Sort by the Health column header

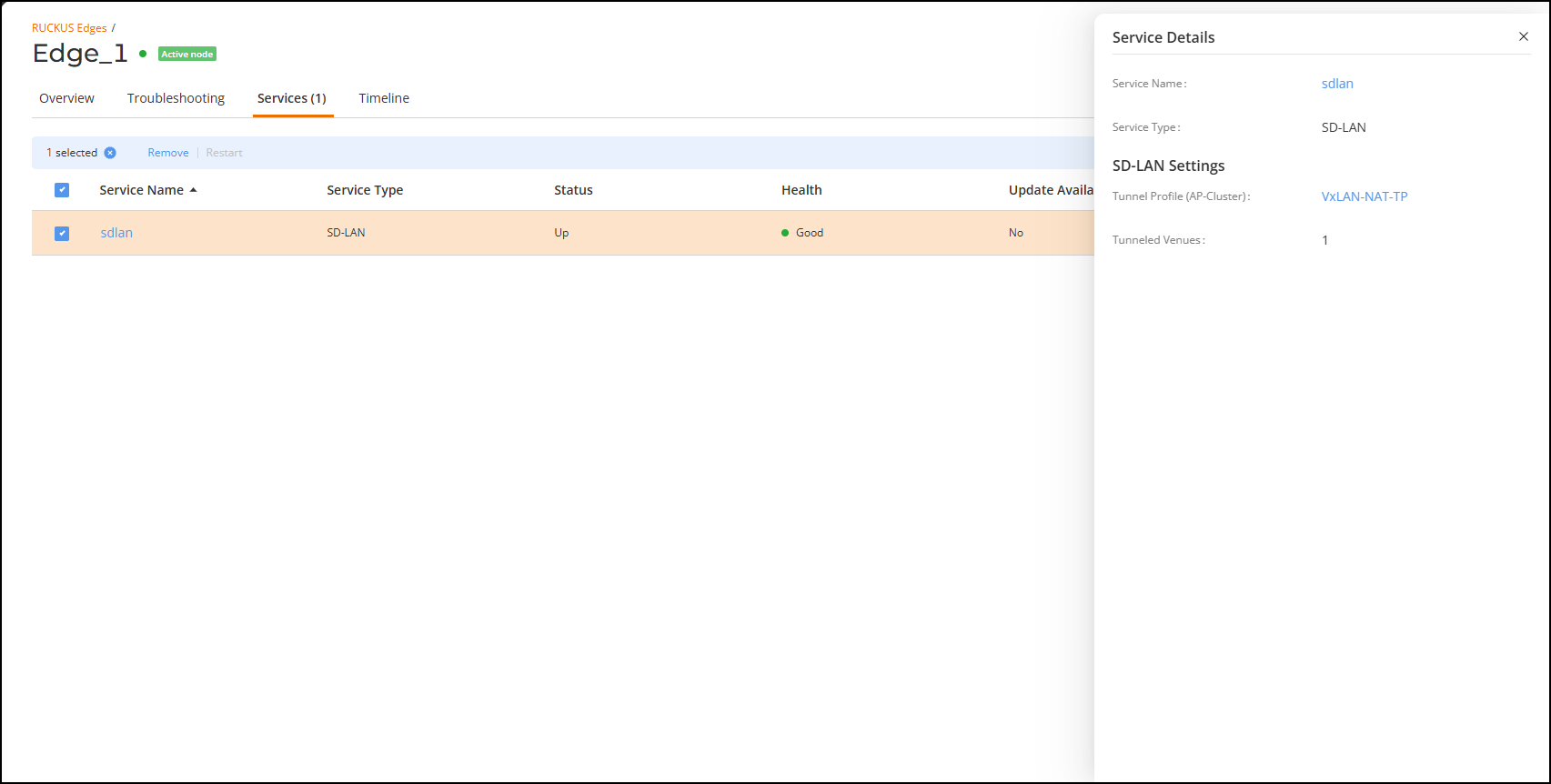point(801,190)
